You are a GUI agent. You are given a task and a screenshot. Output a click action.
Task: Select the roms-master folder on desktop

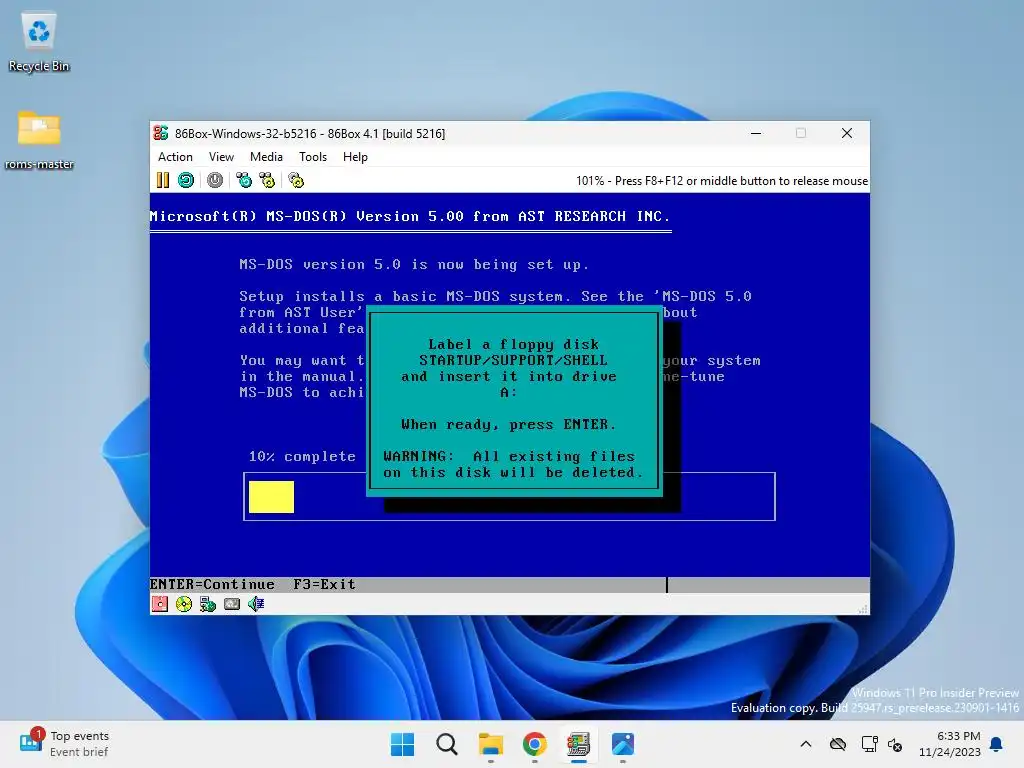39,140
